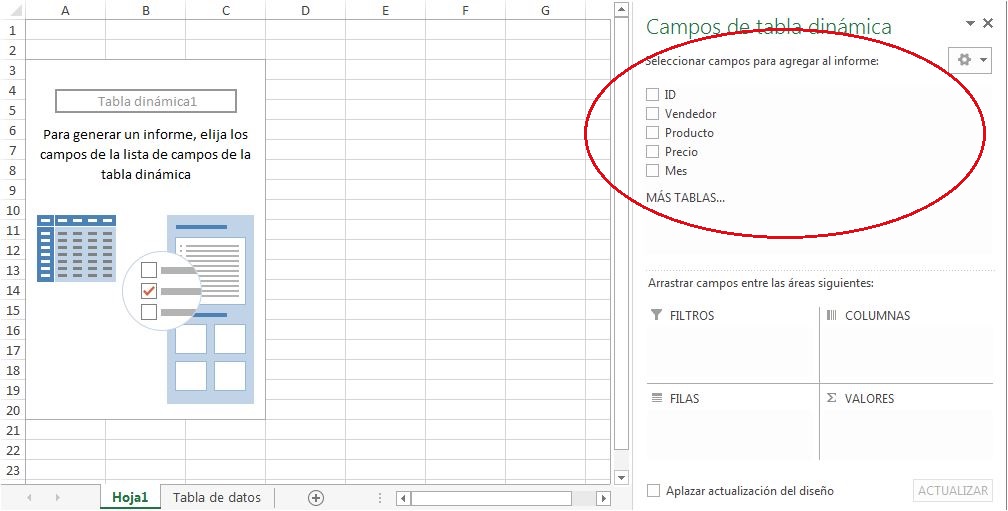Click the ACTUALIZAR button
The height and width of the screenshot is (511, 1008).
coord(953,490)
